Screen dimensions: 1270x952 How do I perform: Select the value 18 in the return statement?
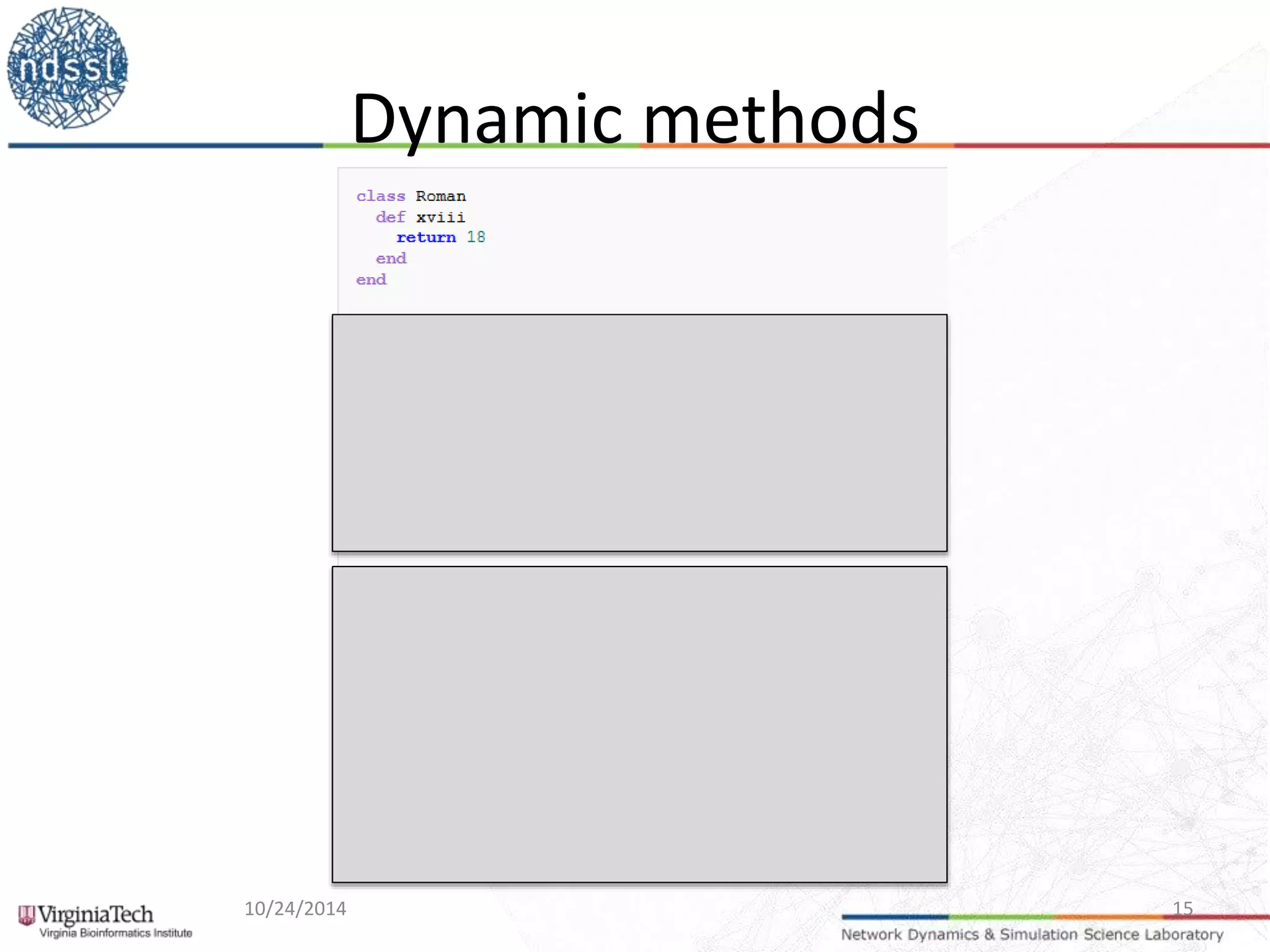coord(477,237)
